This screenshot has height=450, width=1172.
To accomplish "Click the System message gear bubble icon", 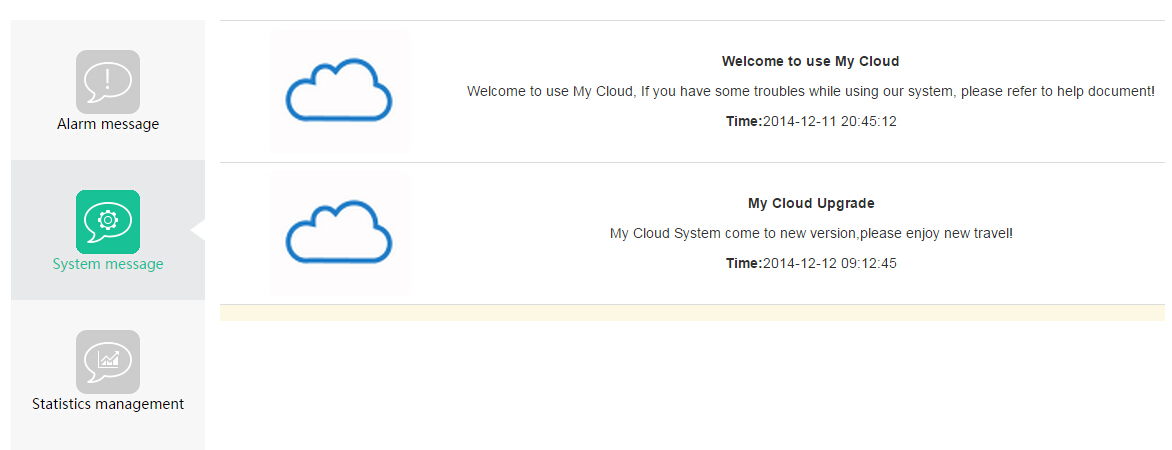I will coord(108,221).
